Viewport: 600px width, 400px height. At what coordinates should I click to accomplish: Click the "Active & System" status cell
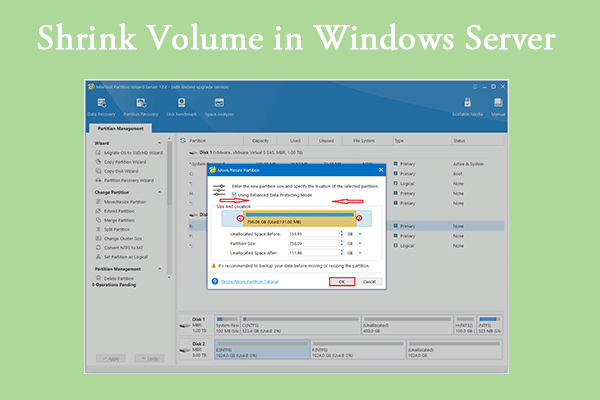point(468,164)
